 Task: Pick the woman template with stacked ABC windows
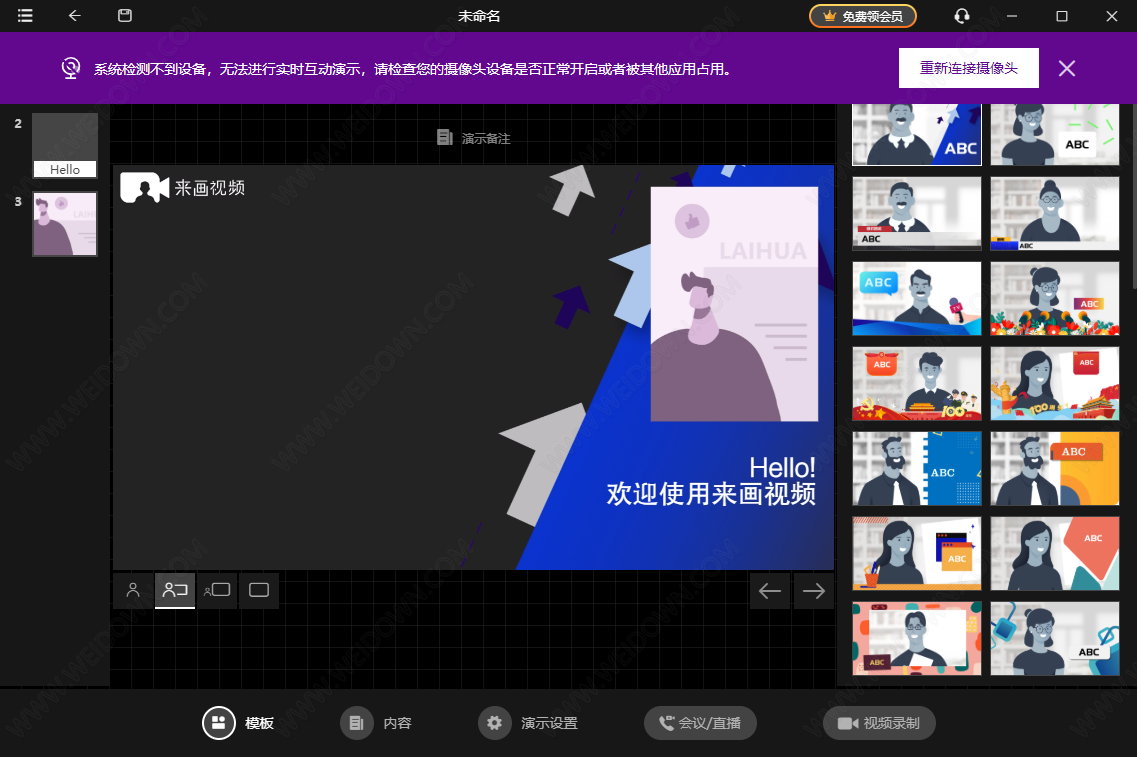point(917,553)
